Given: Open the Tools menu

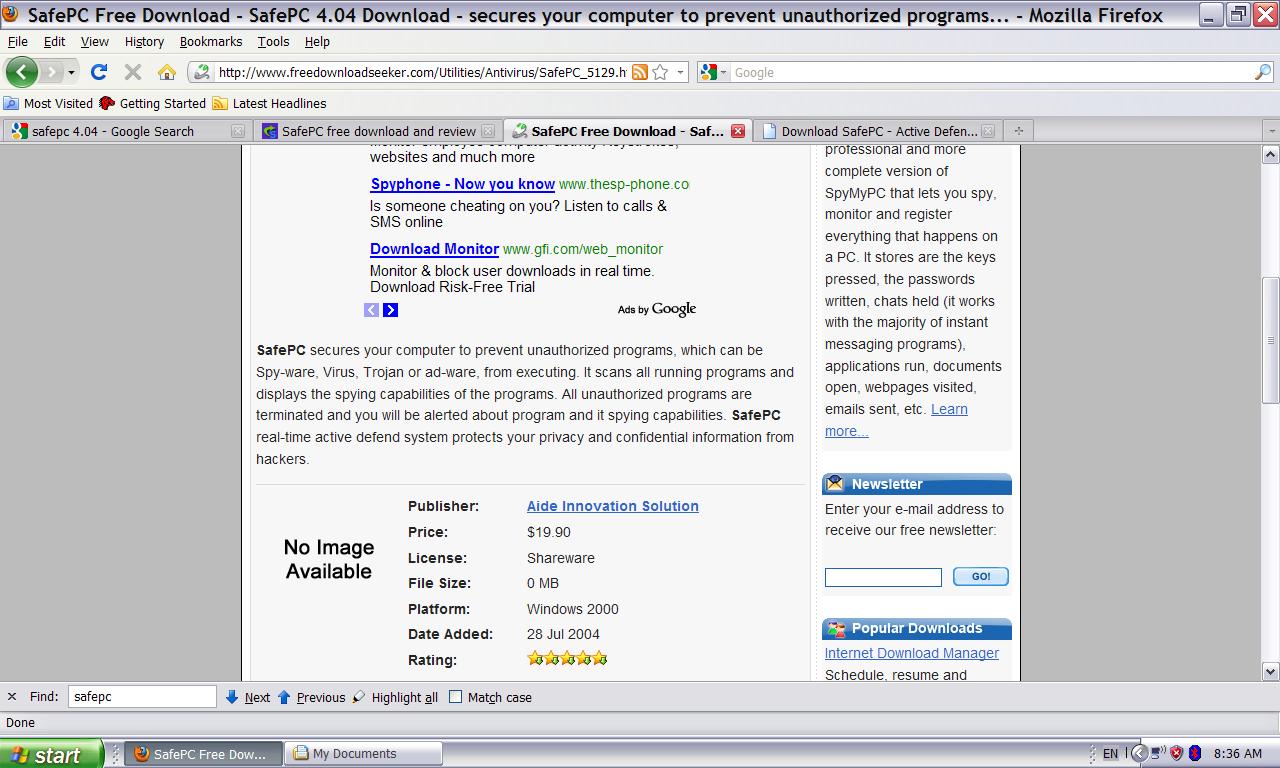Looking at the screenshot, I should [x=273, y=42].
